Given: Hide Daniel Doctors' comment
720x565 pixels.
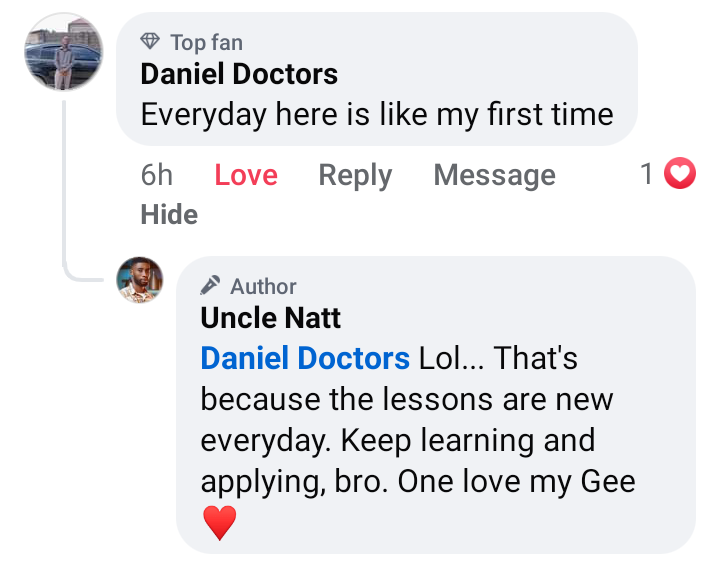Looking at the screenshot, I should coord(169,214).
